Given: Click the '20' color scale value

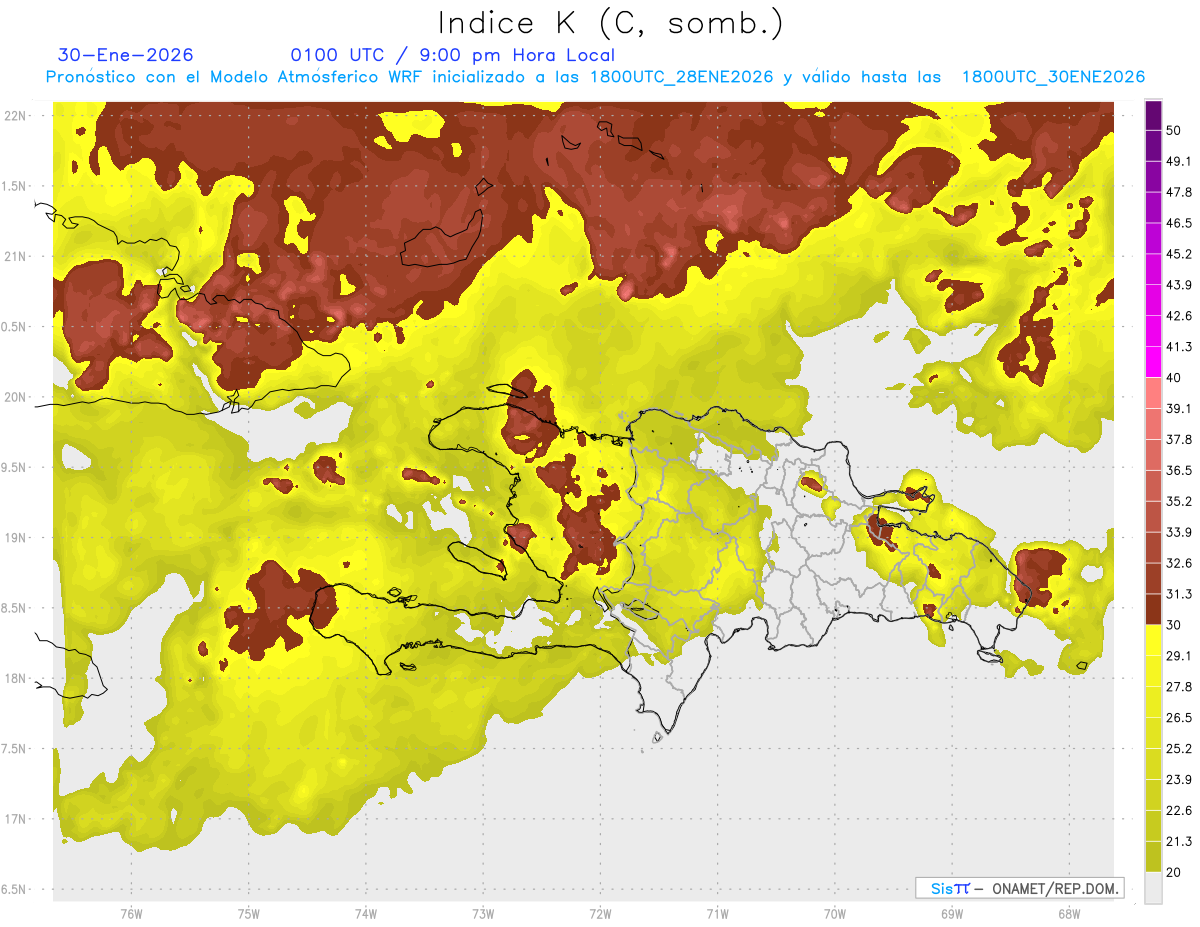Looking at the screenshot, I should pos(1173,872).
